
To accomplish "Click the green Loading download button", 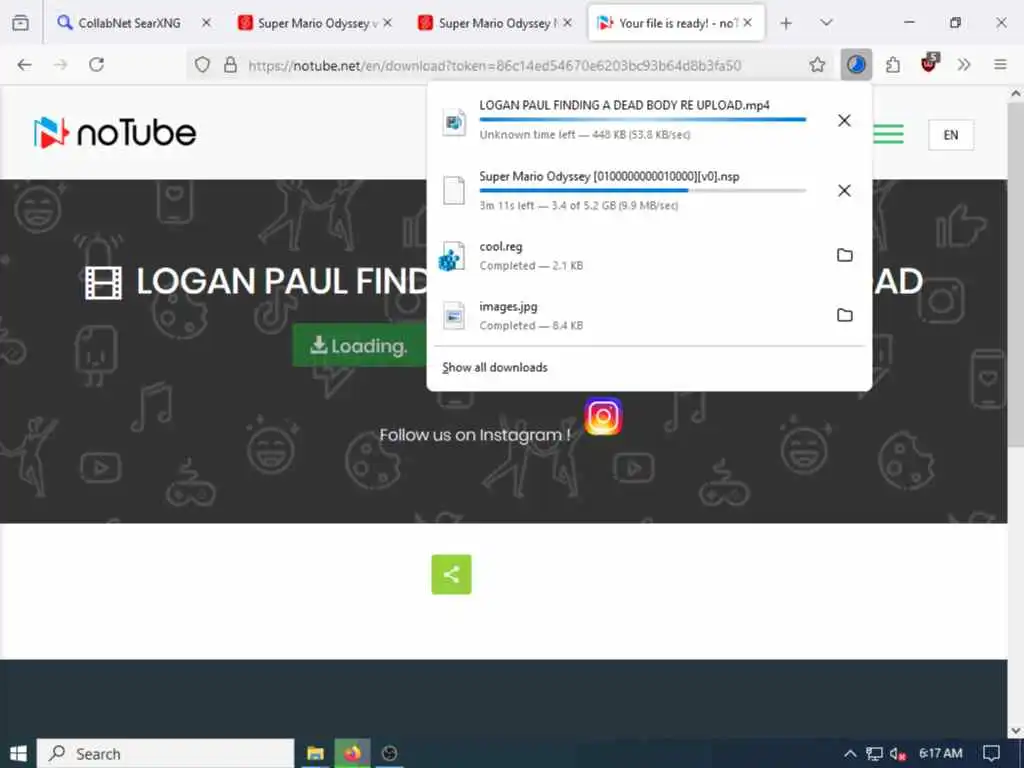I will pos(359,345).
